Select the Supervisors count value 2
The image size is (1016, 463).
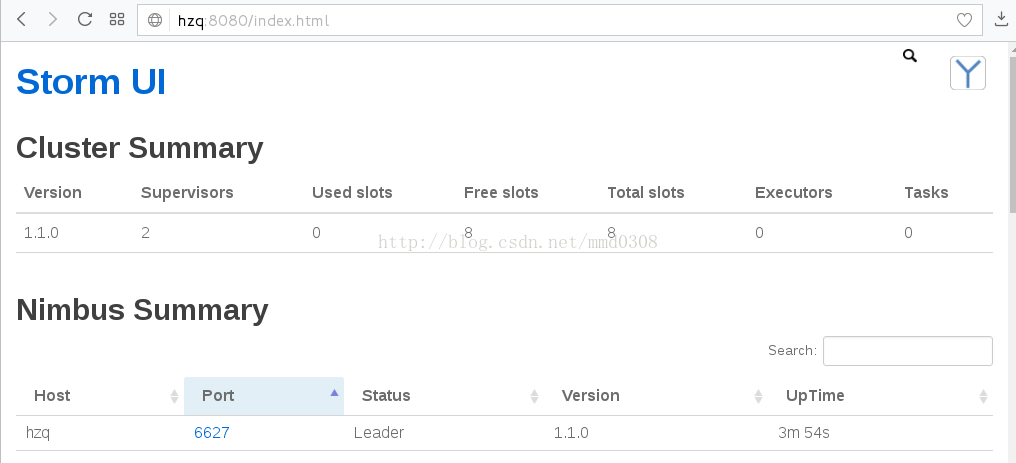pyautogui.click(x=145, y=233)
